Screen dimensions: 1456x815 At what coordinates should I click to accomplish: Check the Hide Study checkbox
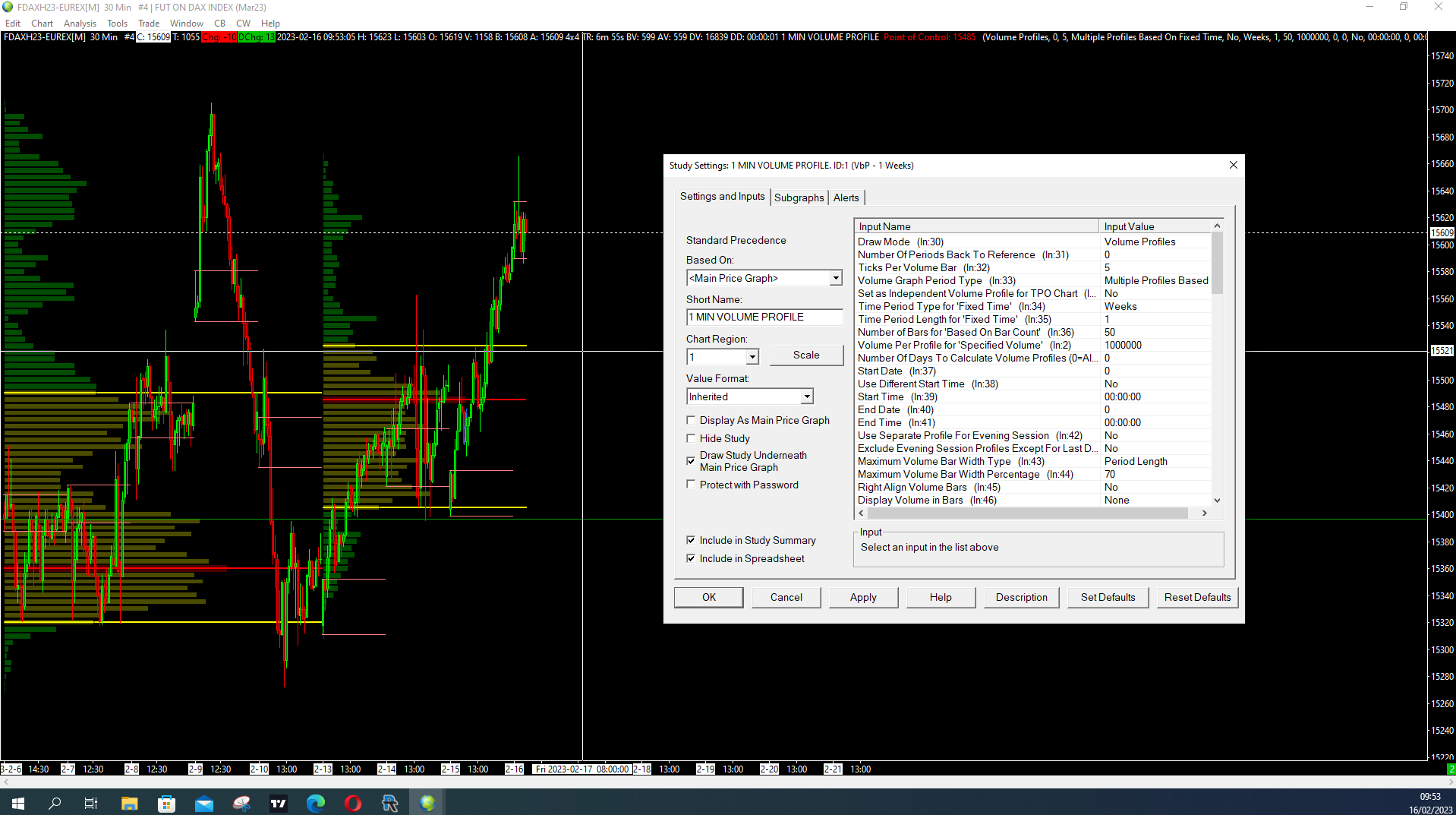691,438
